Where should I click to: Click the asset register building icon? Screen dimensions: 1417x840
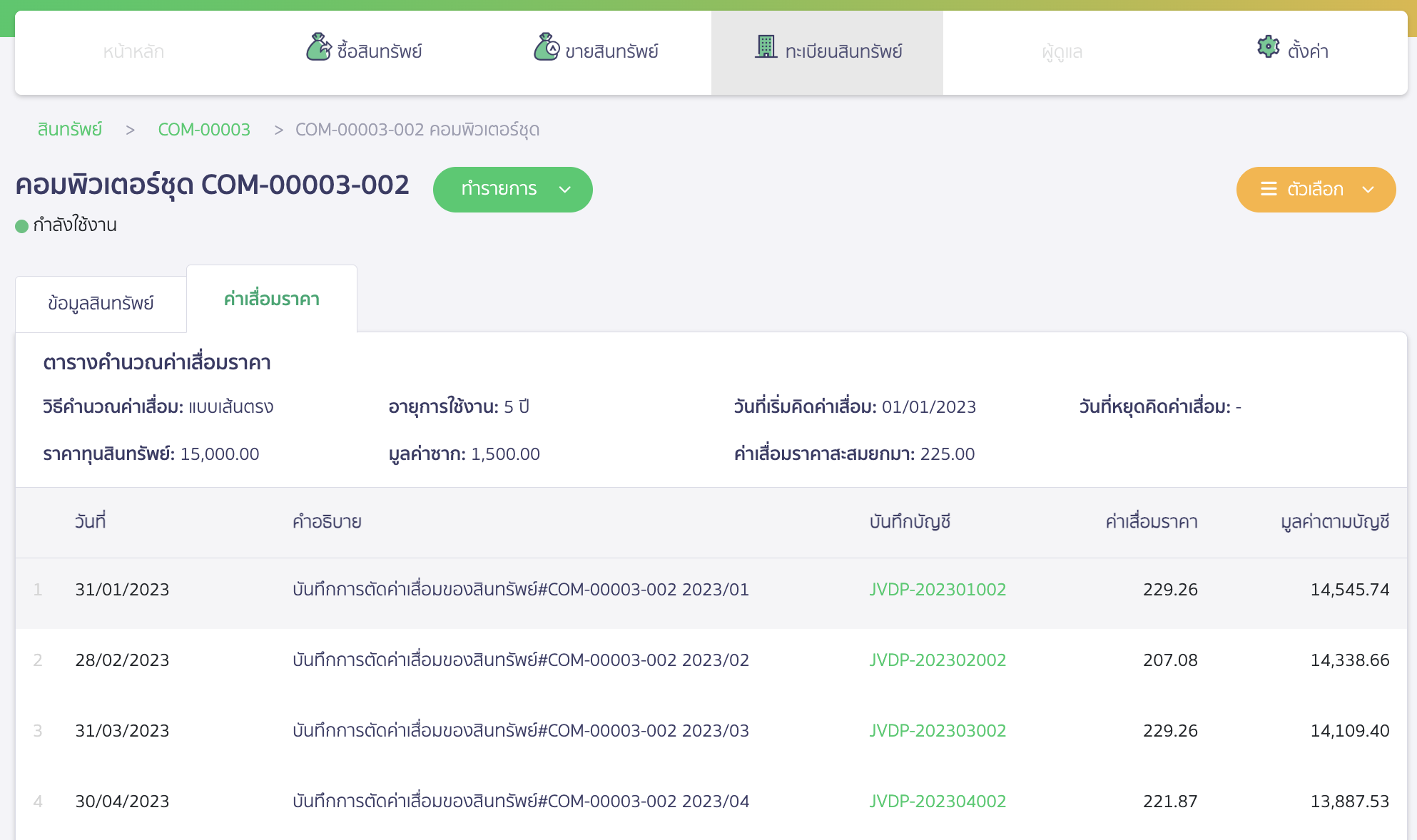[766, 47]
